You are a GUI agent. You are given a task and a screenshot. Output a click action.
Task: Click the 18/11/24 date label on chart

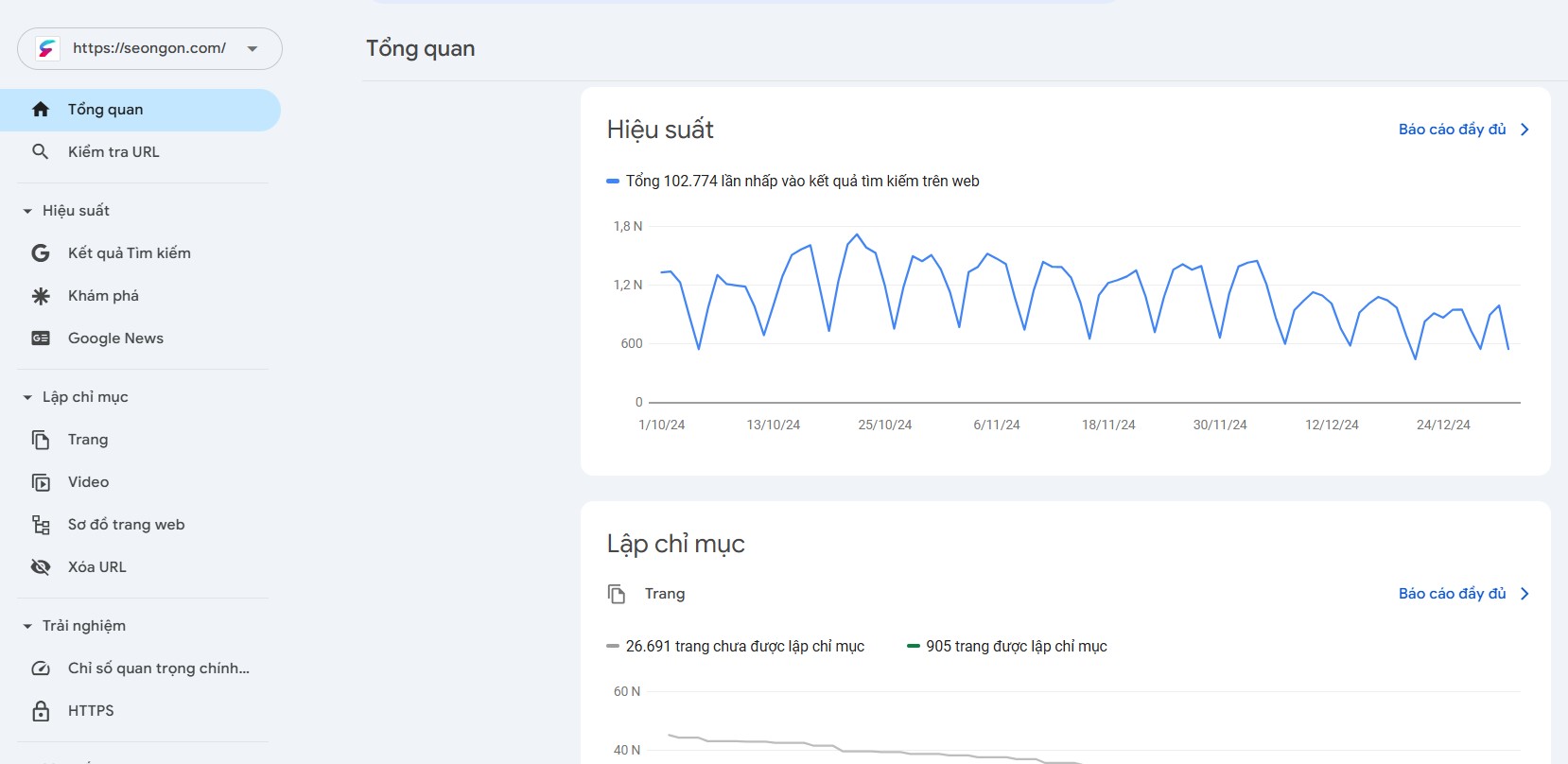1108,425
